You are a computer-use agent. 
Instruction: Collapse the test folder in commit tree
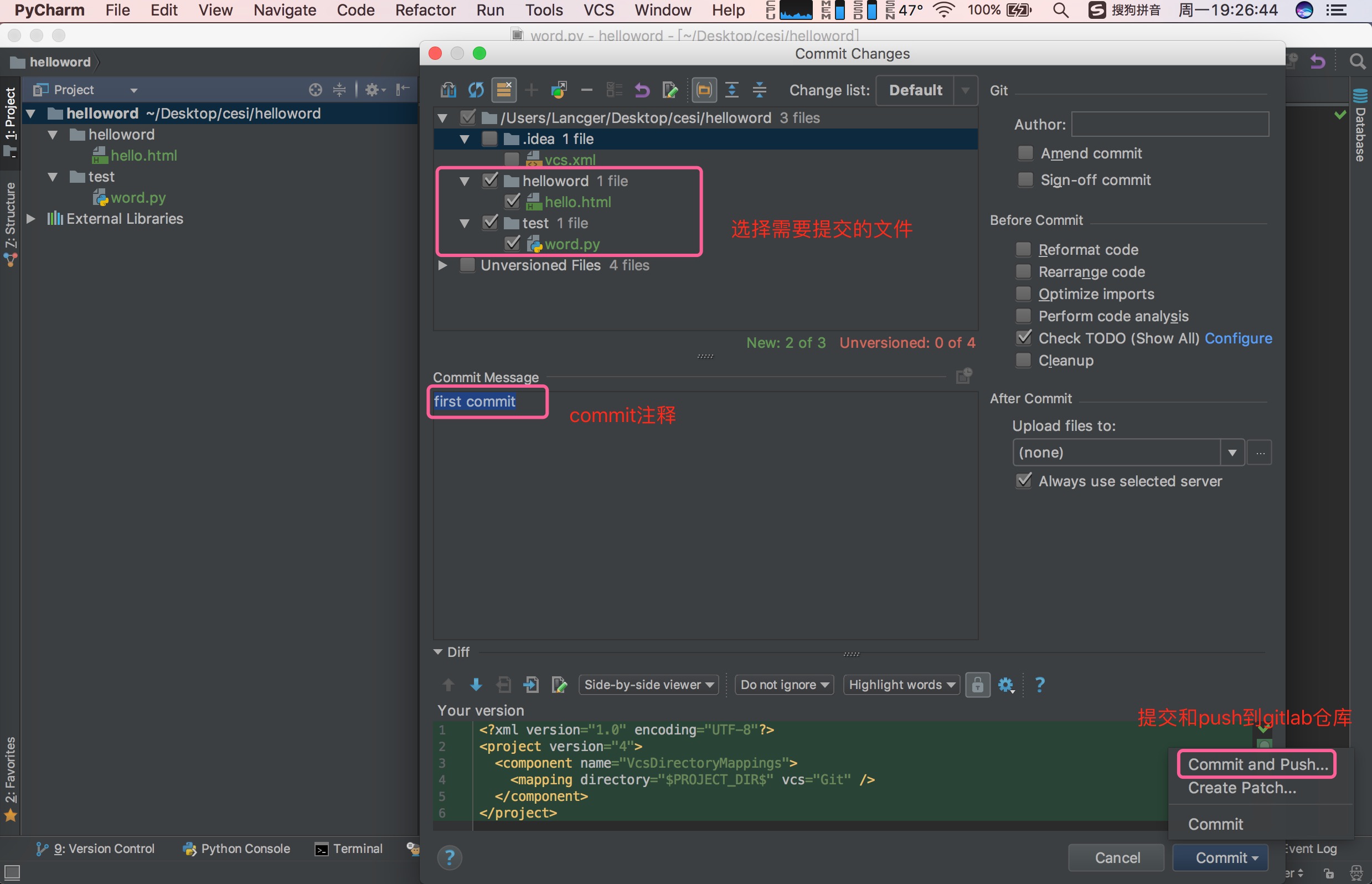(465, 223)
